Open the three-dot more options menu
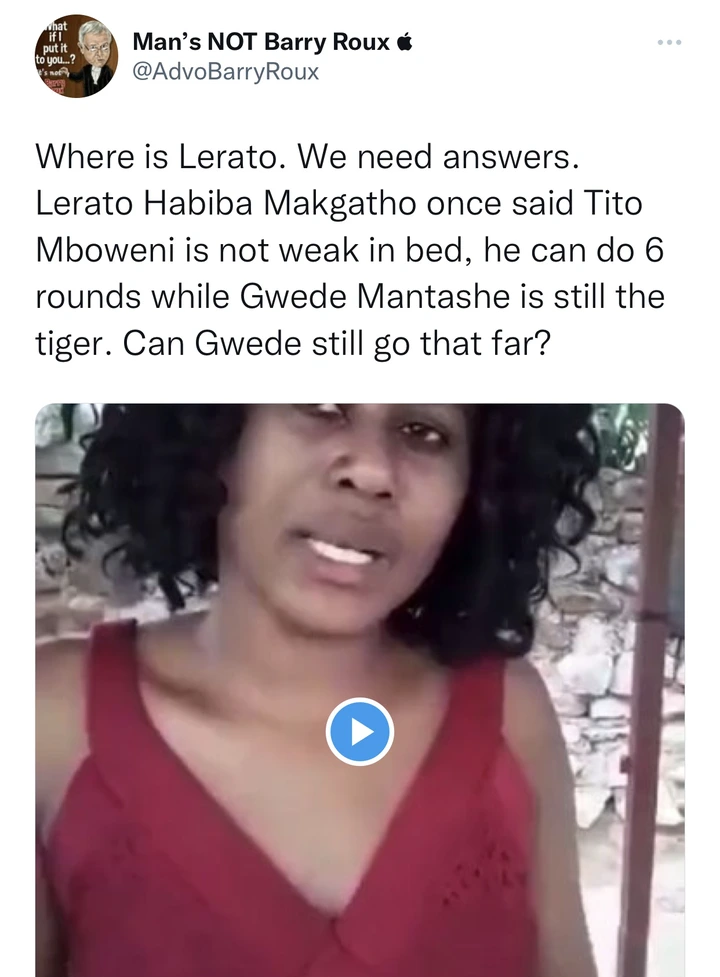Screen dimensions: 720x977 click(670, 42)
